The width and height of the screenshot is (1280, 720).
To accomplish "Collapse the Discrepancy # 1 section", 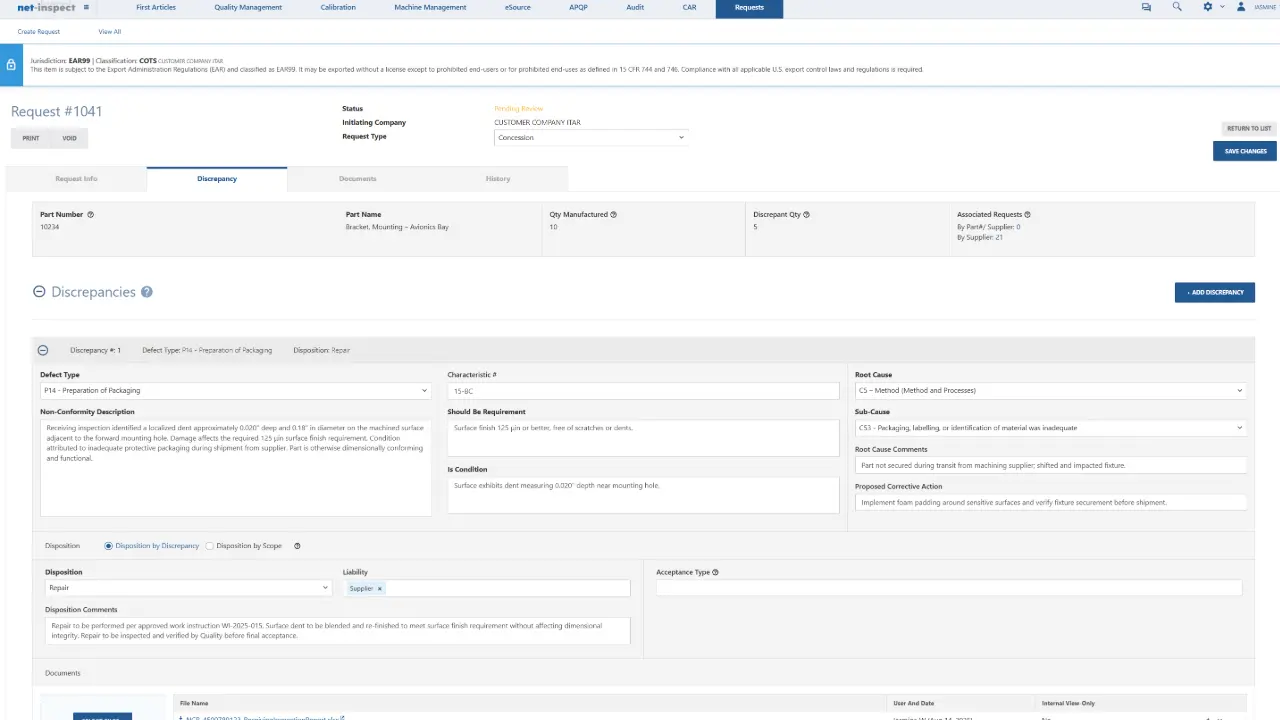I will pyautogui.click(x=42, y=350).
